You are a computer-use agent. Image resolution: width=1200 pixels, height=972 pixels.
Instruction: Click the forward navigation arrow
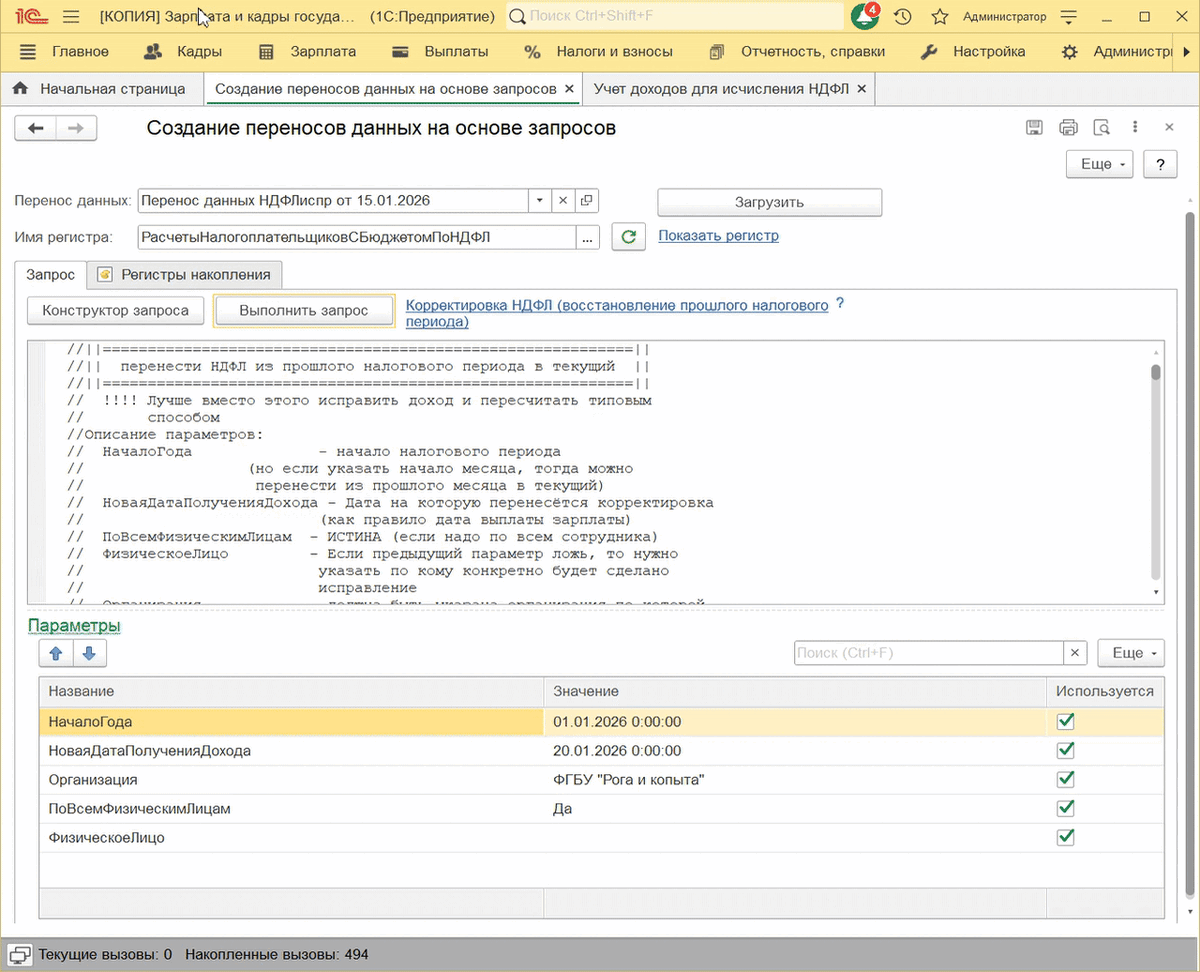click(x=76, y=128)
